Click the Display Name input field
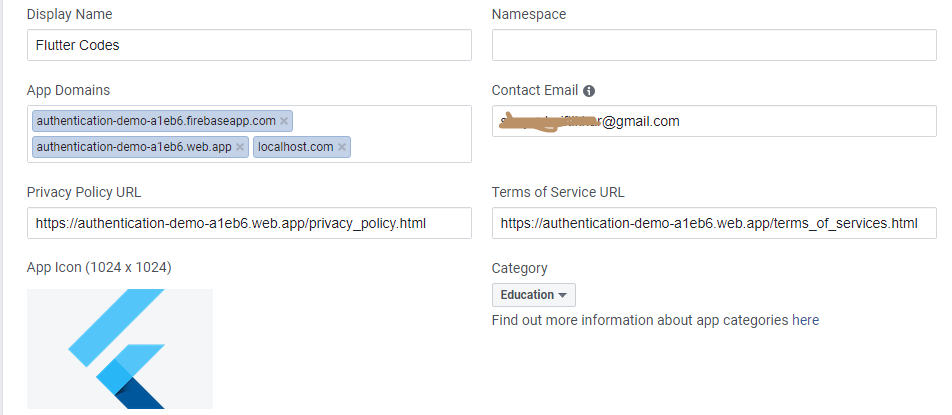 click(249, 45)
